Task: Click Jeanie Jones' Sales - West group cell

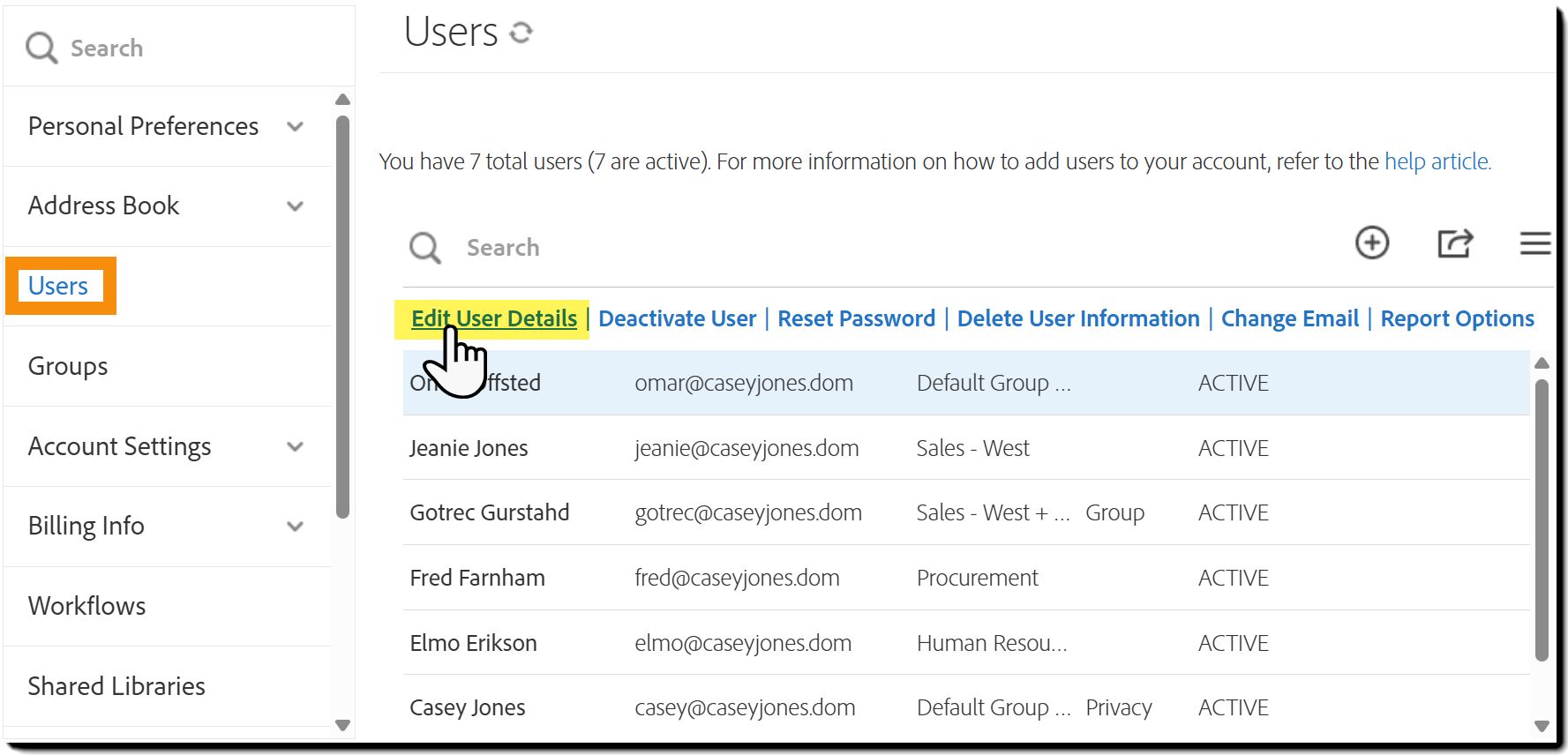Action: (x=973, y=448)
